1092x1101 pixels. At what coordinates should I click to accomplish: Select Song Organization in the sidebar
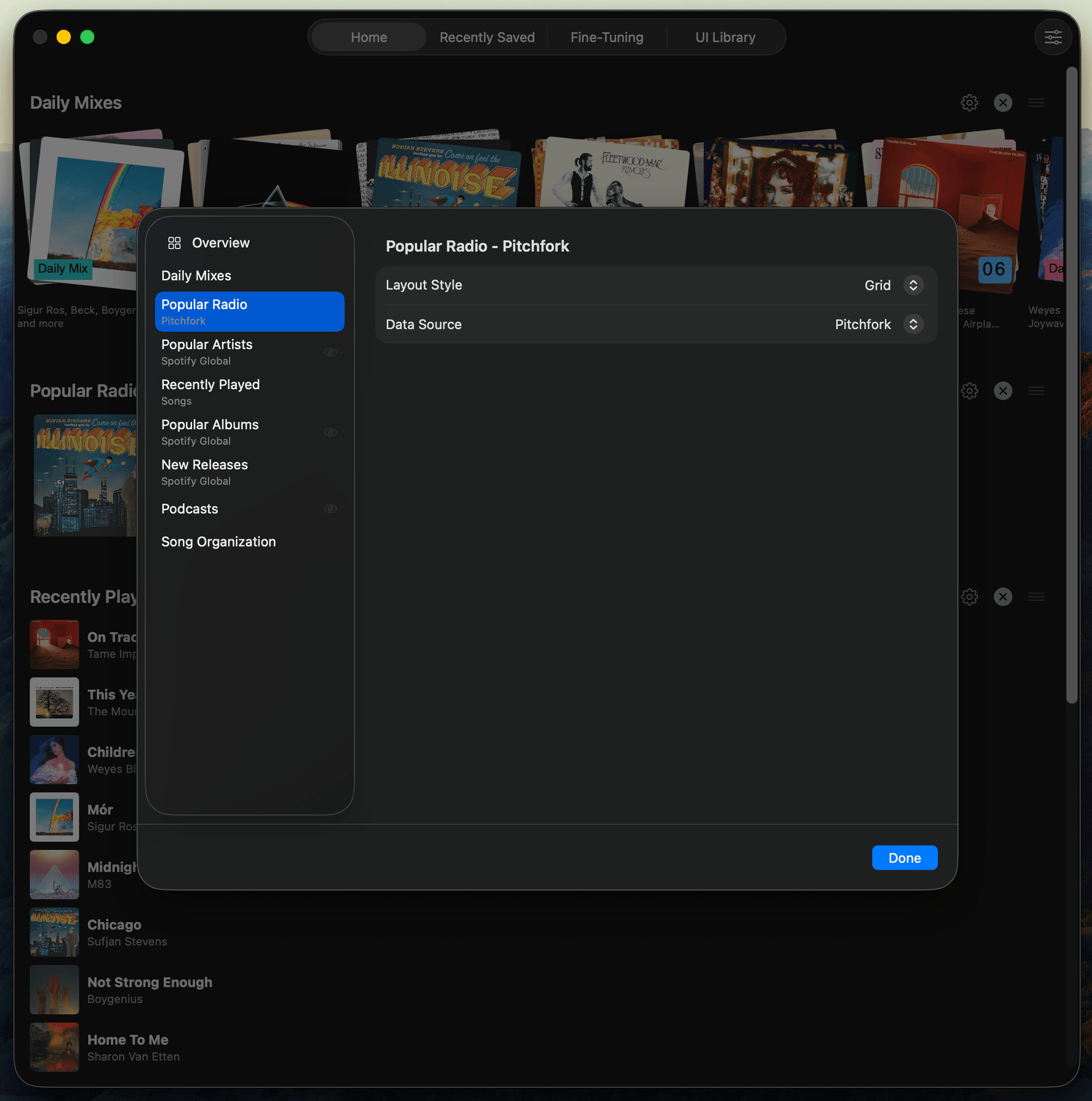219,541
